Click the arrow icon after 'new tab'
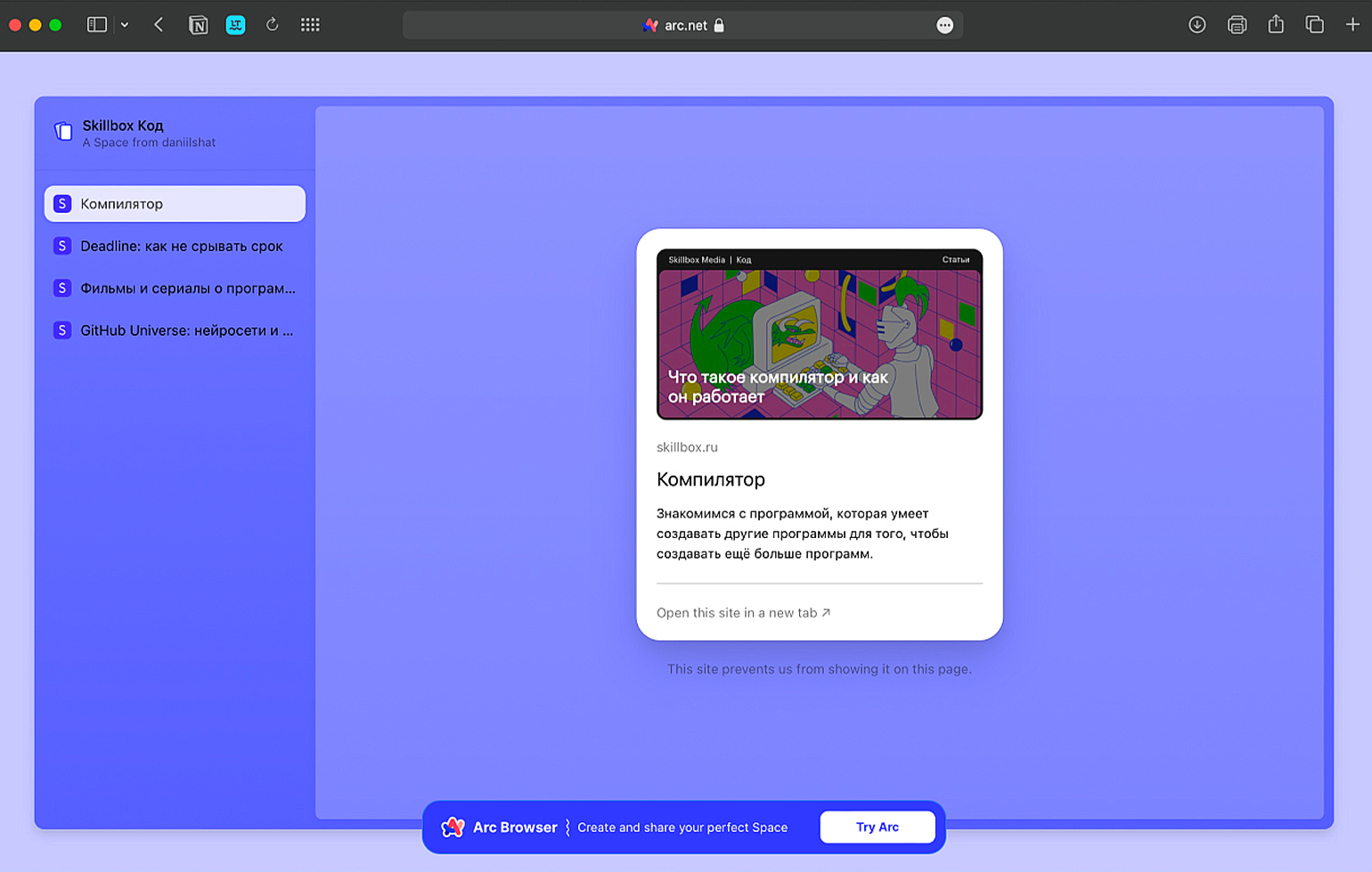The image size is (1372, 872). click(x=826, y=613)
